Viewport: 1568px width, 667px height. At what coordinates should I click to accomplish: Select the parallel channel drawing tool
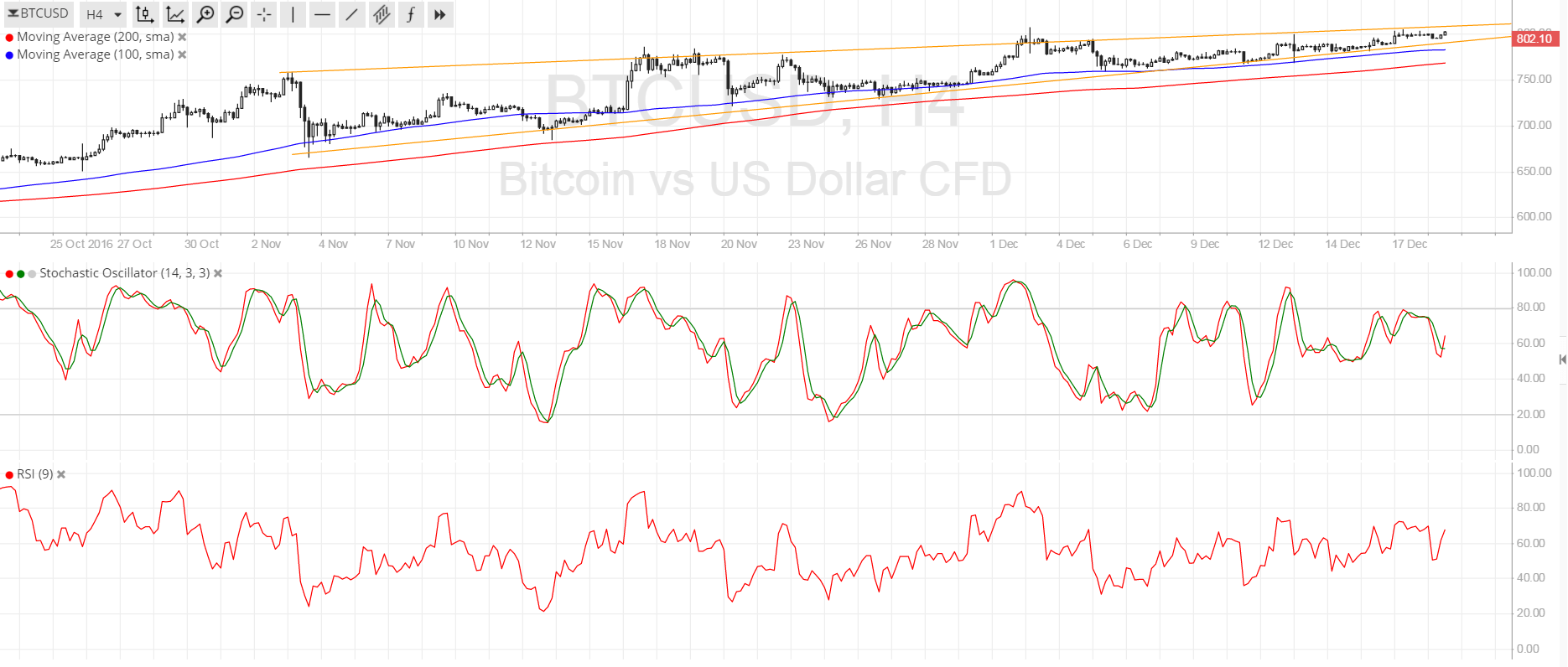point(382,14)
